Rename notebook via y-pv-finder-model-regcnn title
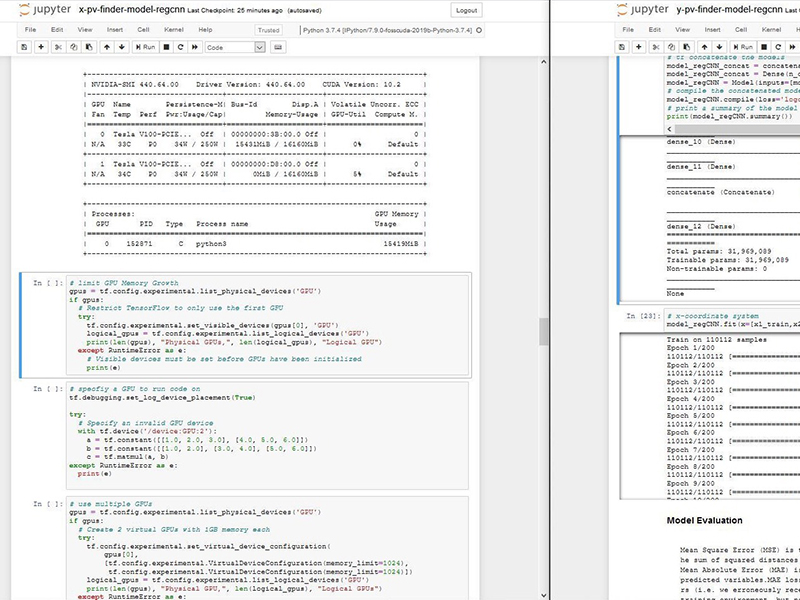 click(729, 10)
